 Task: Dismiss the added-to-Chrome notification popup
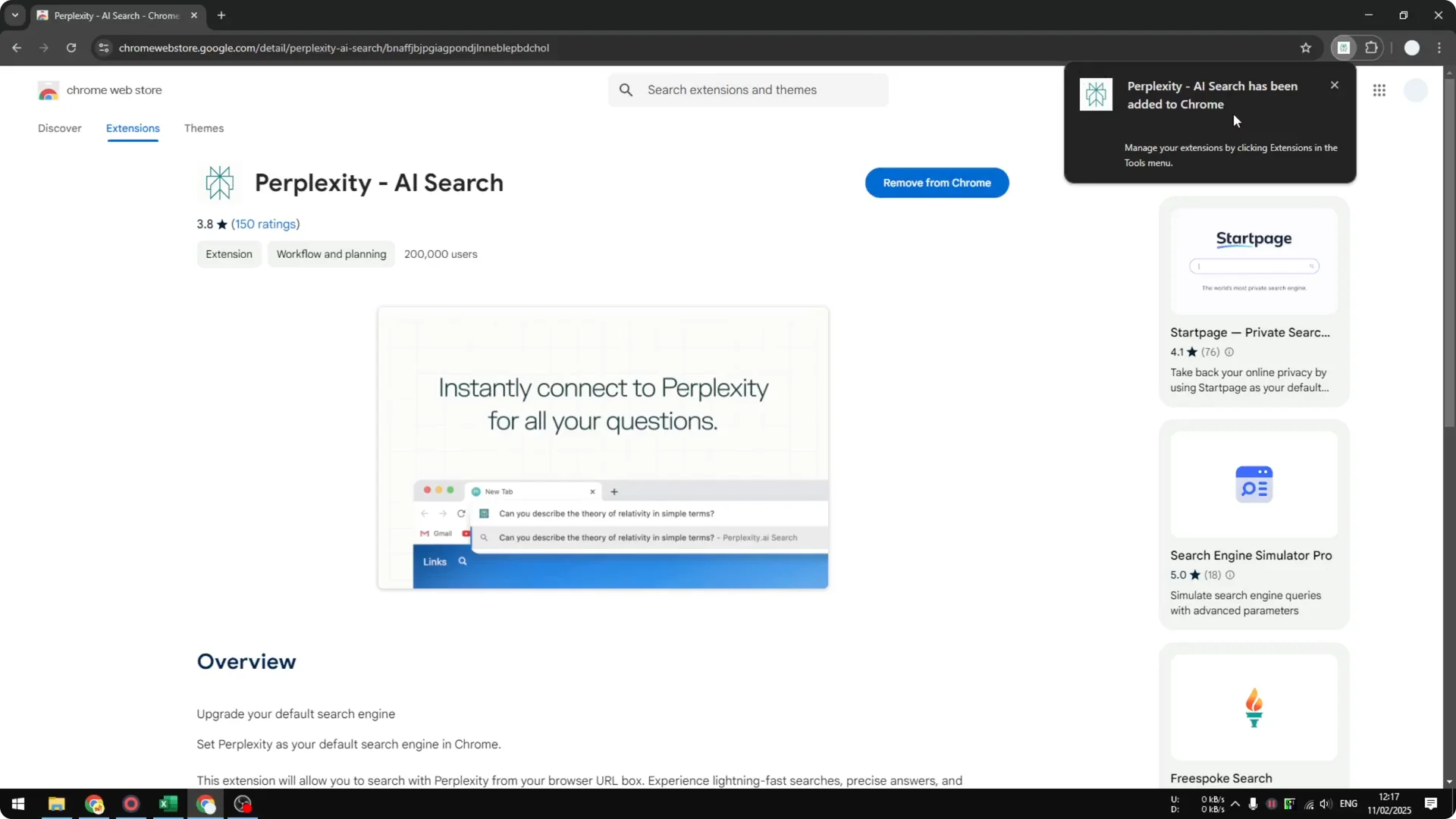(x=1335, y=84)
